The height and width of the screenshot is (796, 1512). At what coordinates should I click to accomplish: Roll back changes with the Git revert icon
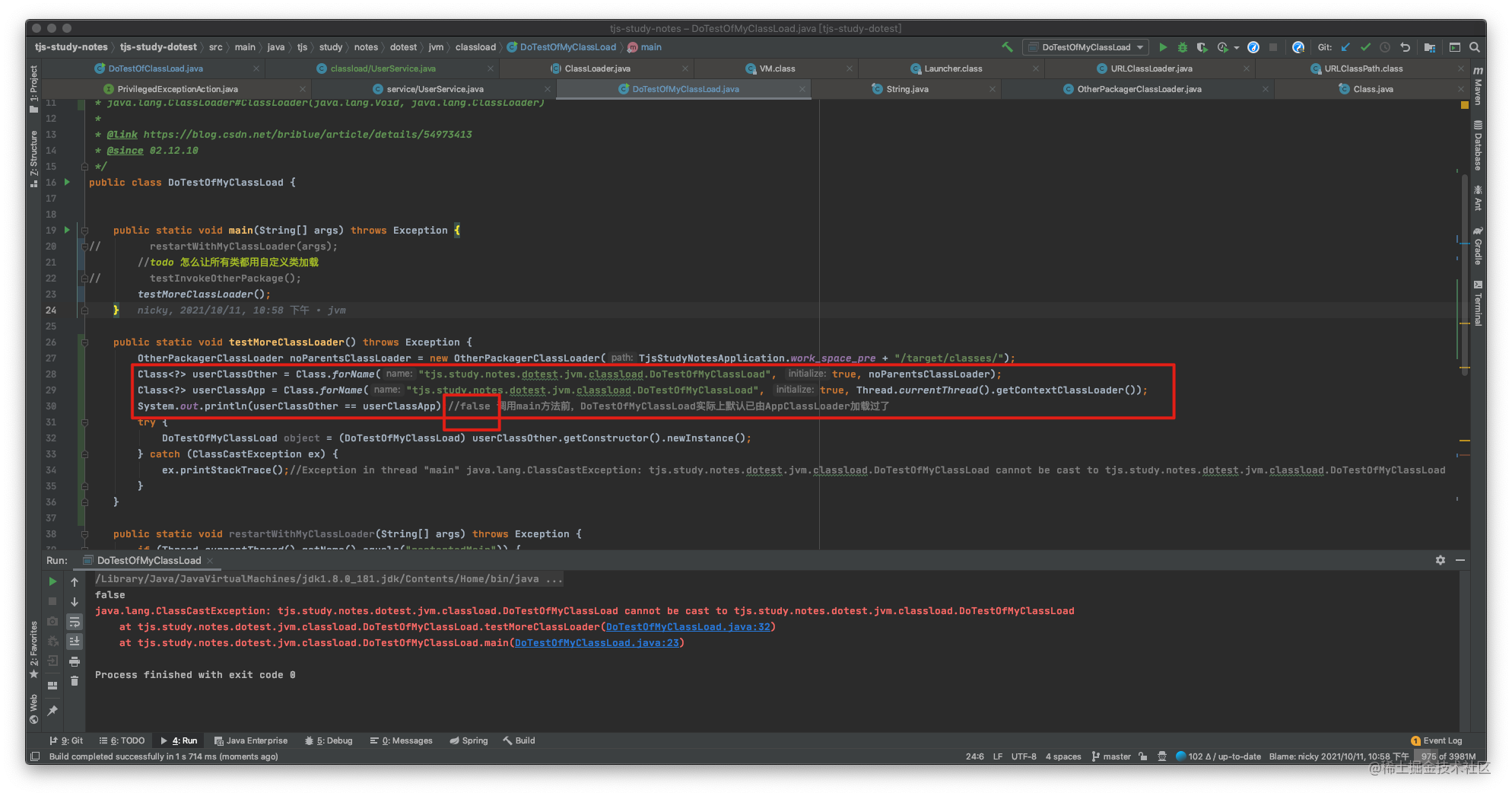(x=1405, y=47)
